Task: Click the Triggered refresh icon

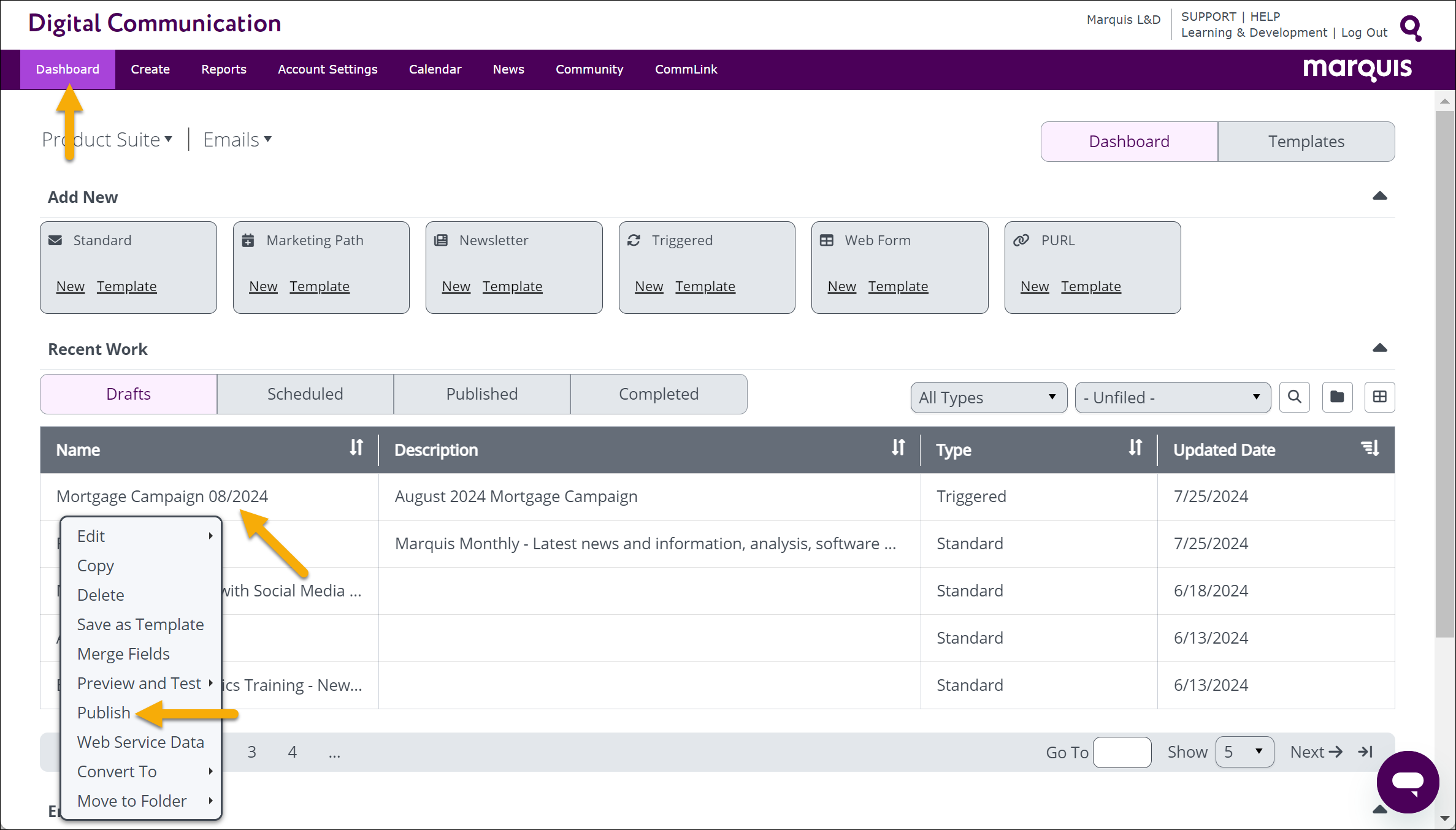Action: [x=634, y=240]
